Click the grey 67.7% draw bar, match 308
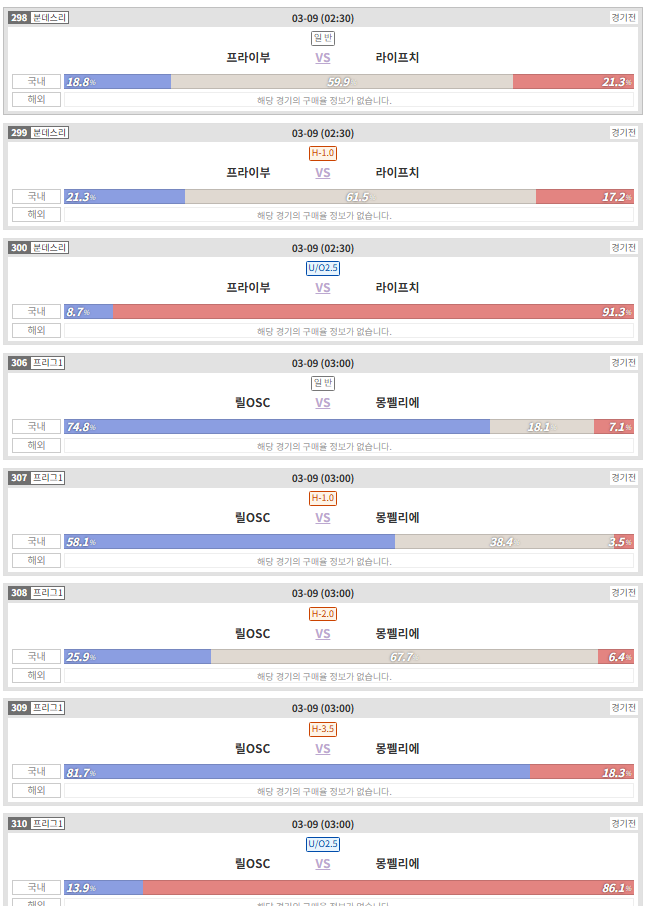The height and width of the screenshot is (906, 648). [x=405, y=656]
